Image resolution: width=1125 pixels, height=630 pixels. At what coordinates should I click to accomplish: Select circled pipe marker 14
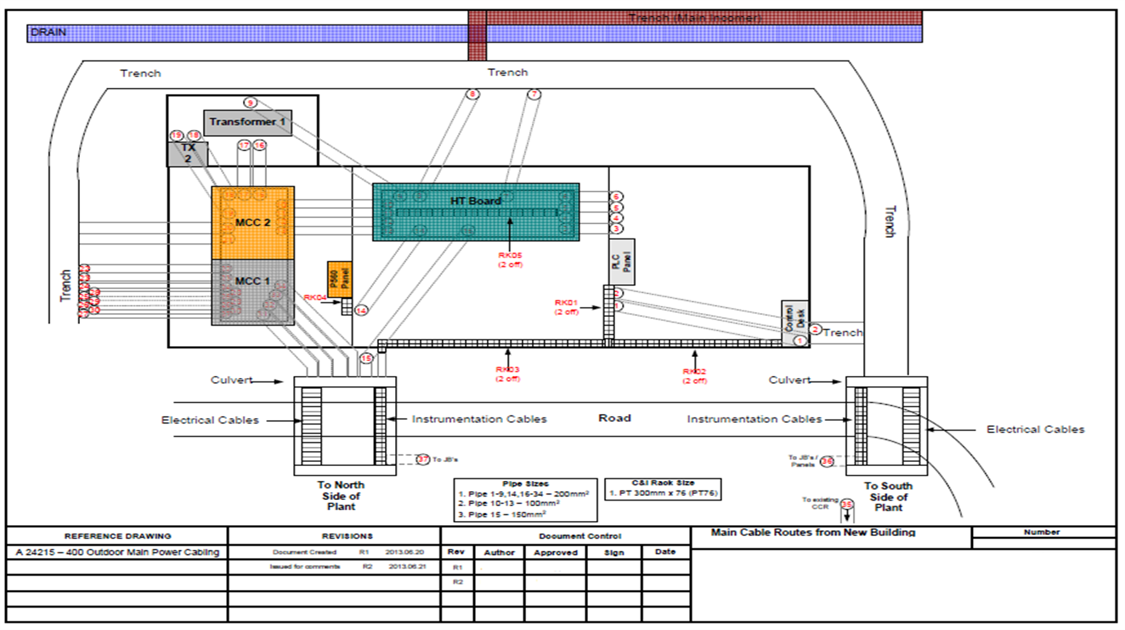361,311
